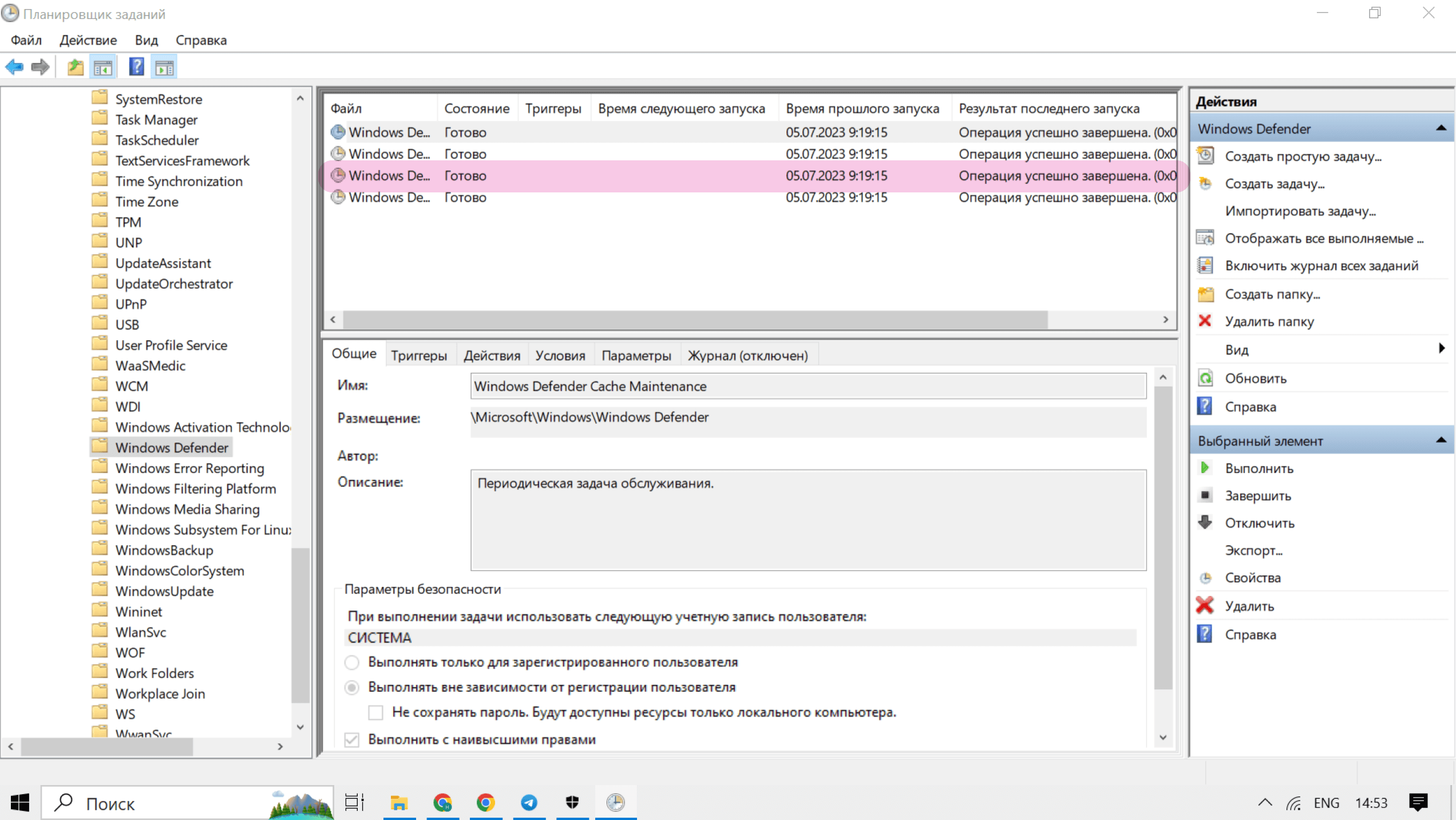Click the Отключить down-arrow icon
1456x820 pixels.
[1205, 522]
